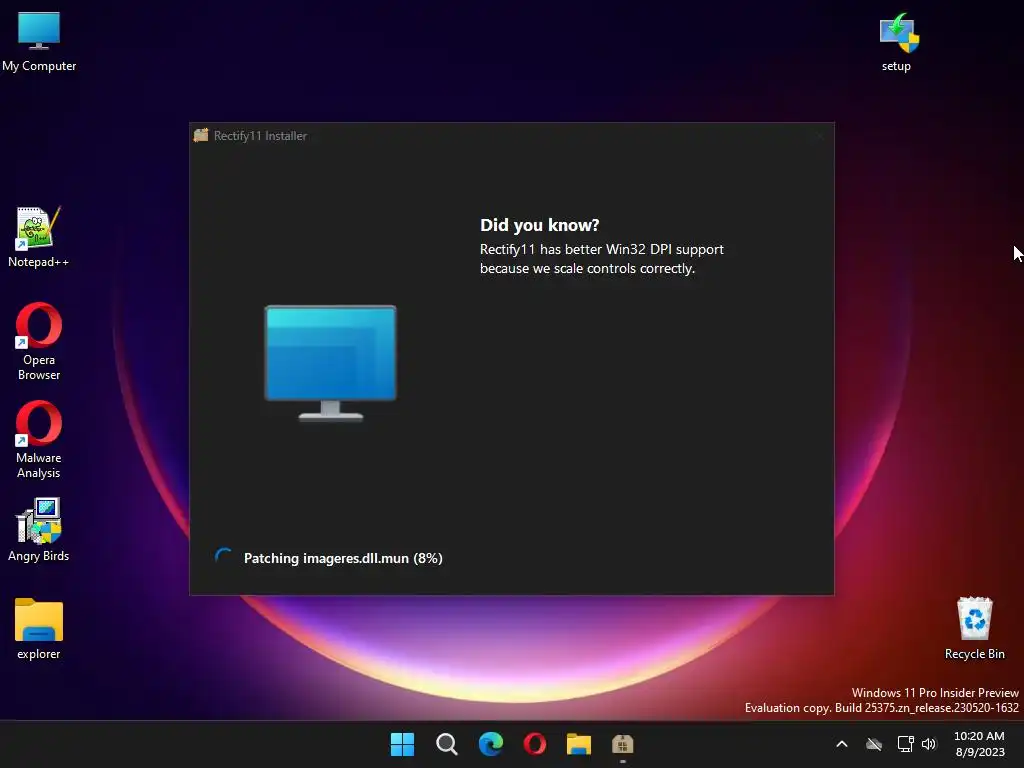
Task: Open Malware Analysis desktop shortcut
Action: 39,439
